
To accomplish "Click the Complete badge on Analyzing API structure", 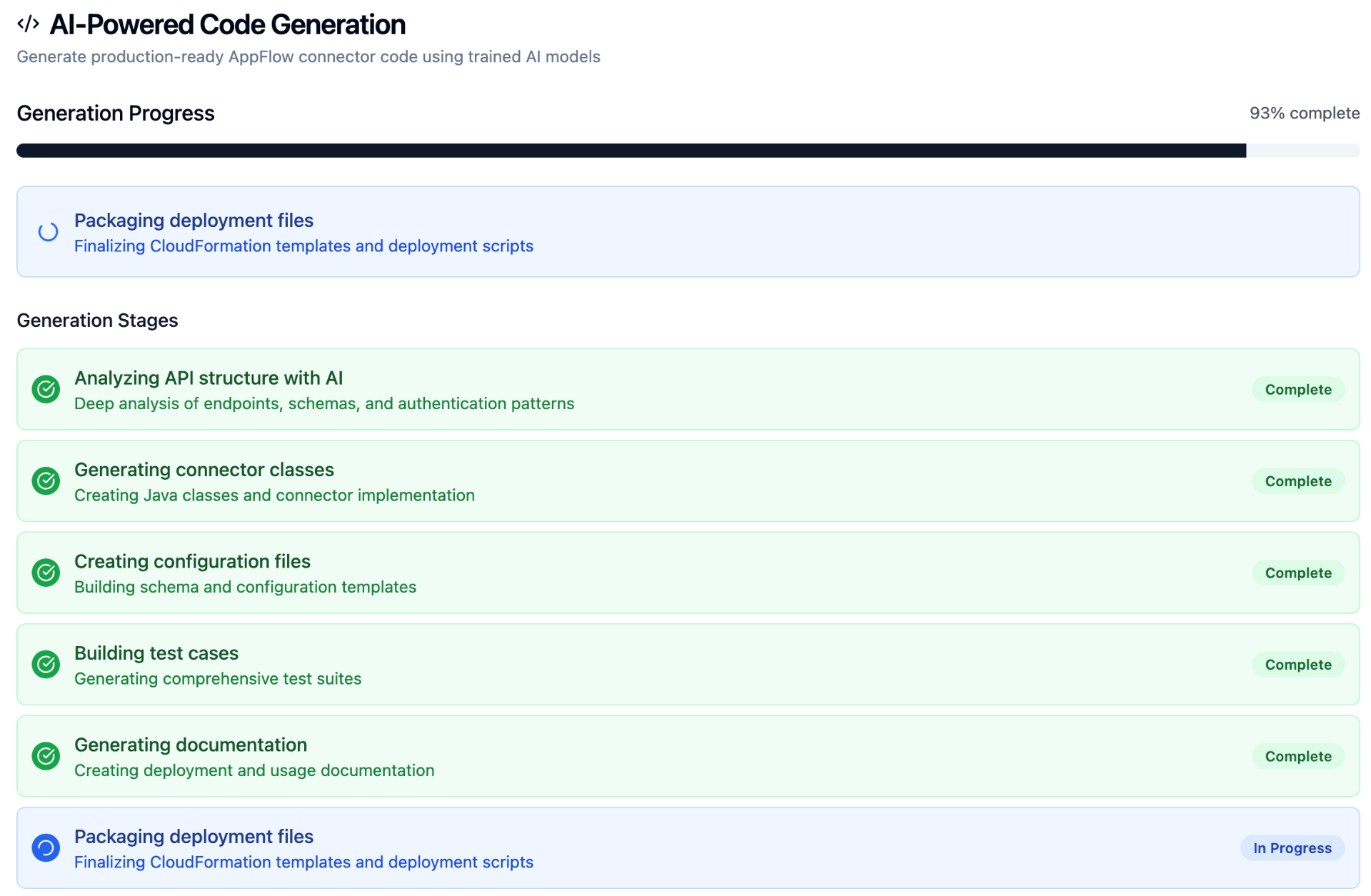I will click(x=1297, y=389).
